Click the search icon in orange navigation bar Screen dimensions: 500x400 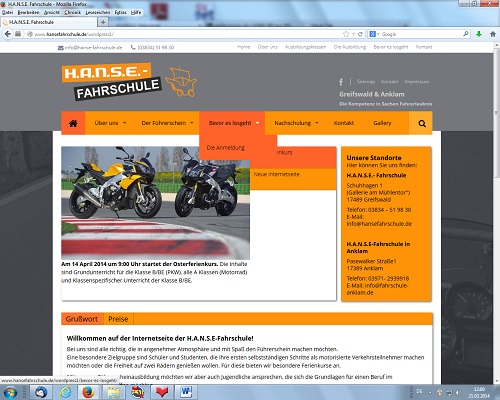(422, 123)
